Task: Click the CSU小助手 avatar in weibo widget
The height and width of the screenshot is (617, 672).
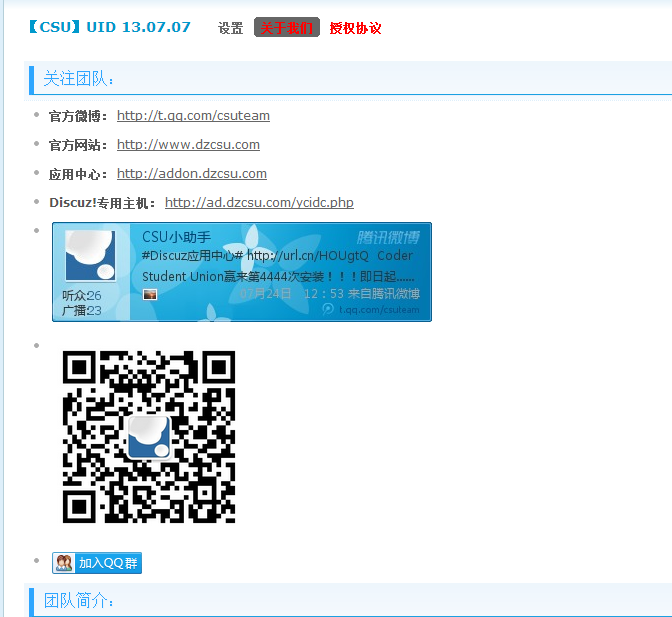Action: [x=90, y=256]
